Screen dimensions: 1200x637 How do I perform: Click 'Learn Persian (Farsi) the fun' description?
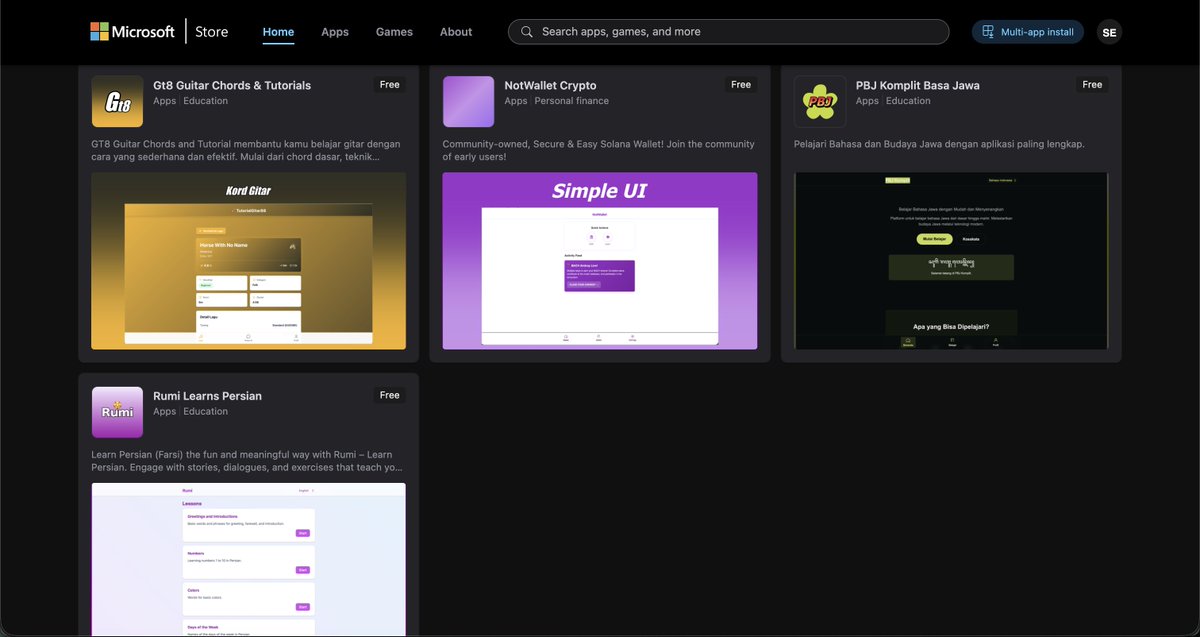[247, 461]
